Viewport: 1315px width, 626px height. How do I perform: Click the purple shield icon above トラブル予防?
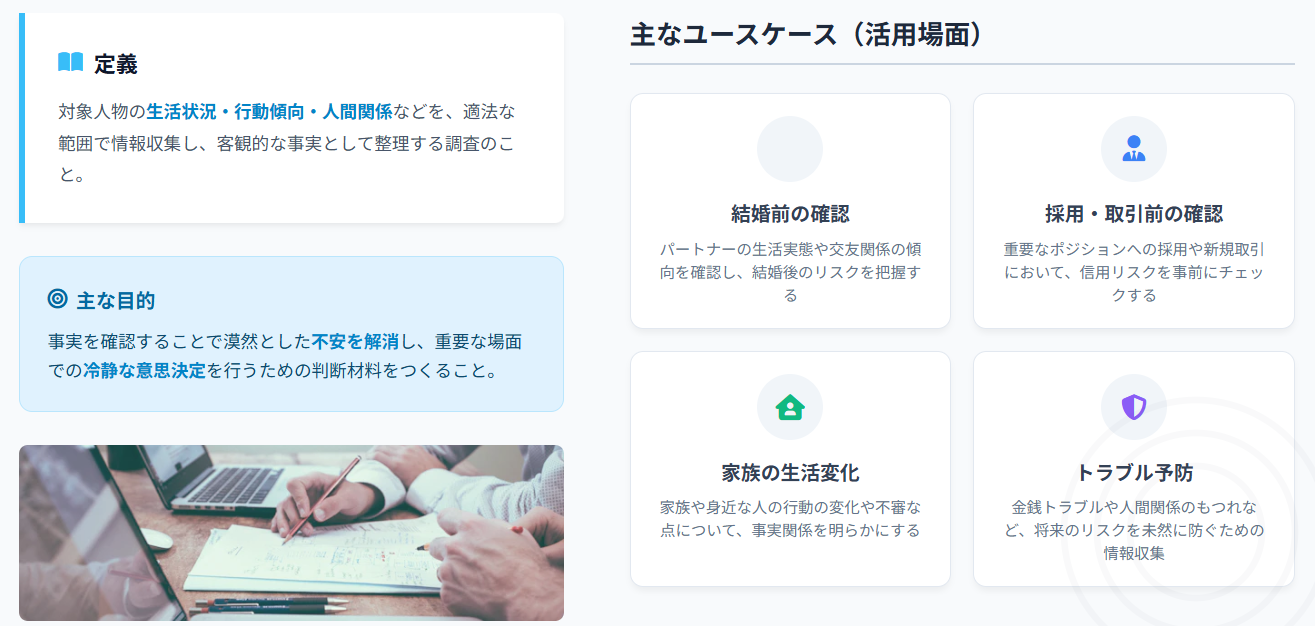(1133, 407)
